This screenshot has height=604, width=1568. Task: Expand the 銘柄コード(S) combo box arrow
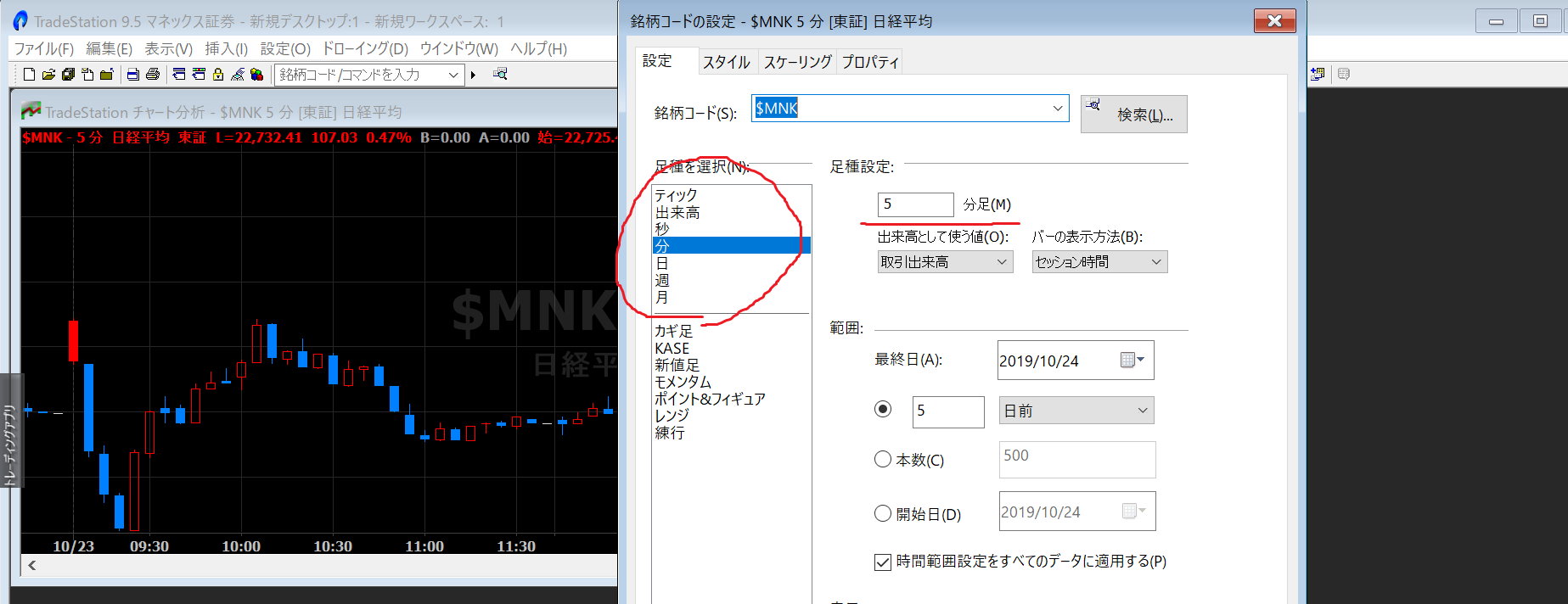click(1058, 108)
